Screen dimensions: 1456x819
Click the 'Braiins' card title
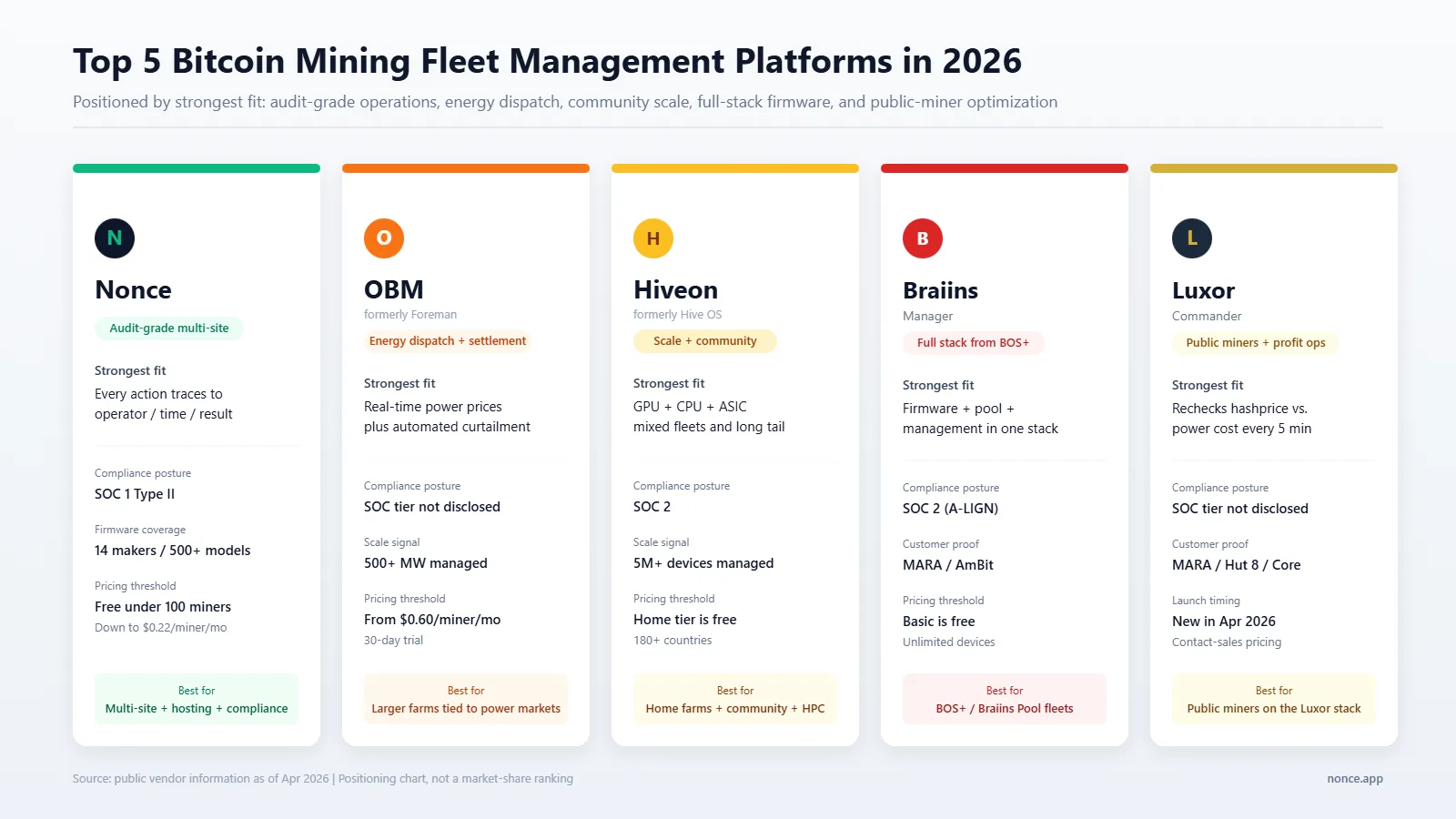(x=940, y=290)
